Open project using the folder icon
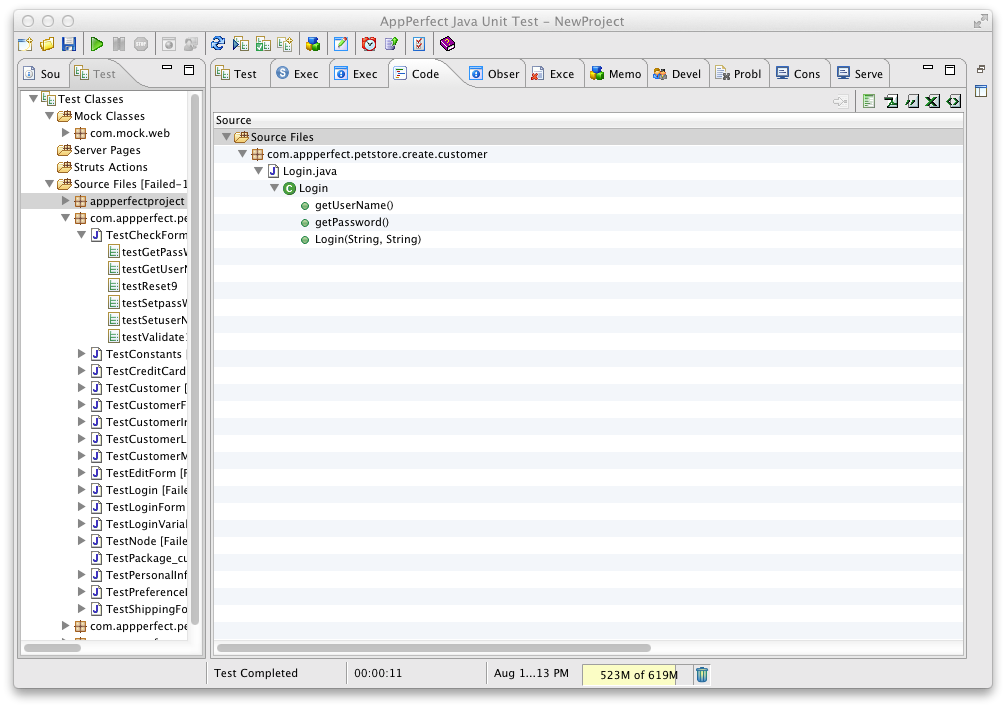Image resolution: width=1006 pixels, height=708 pixels. [x=47, y=44]
